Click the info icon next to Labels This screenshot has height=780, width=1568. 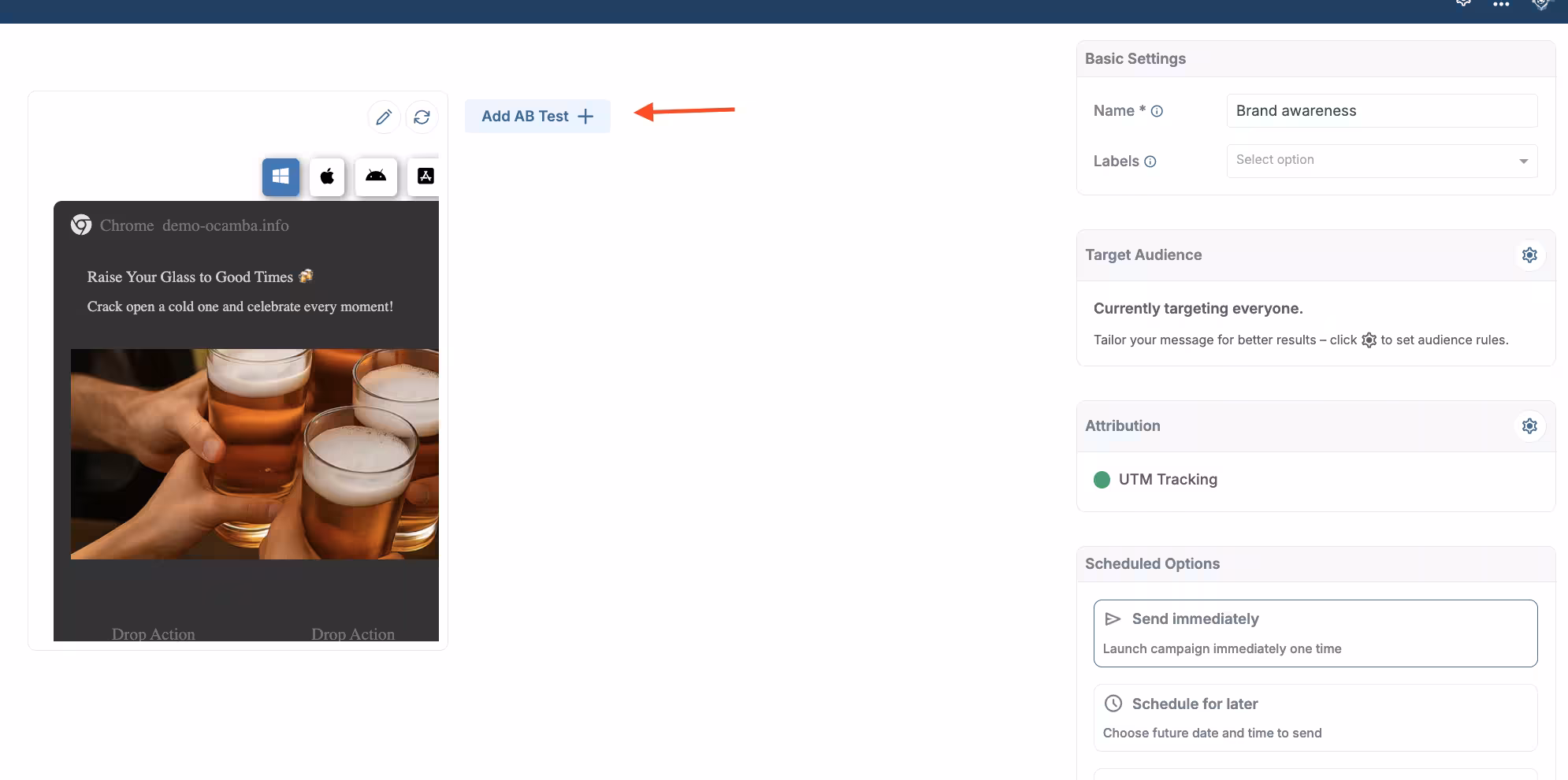1150,162
